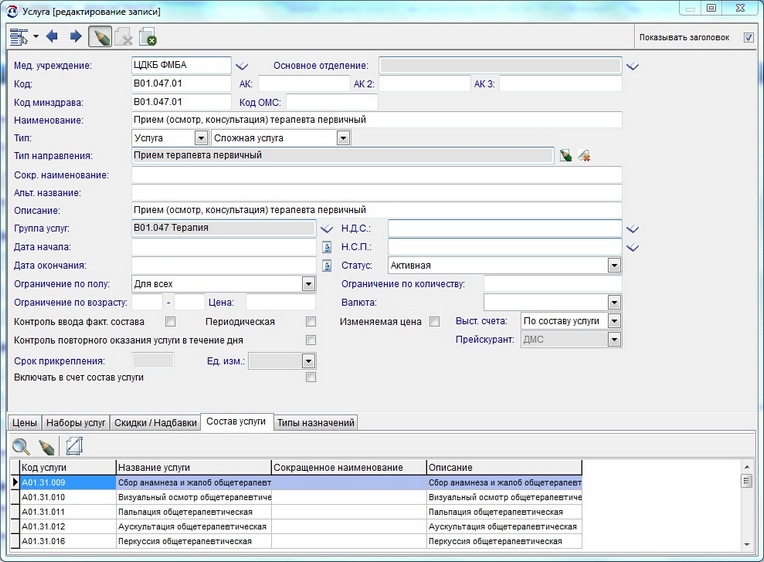764x562 pixels.
Task: Clear Тип направления with eraser icon
Action: tap(584, 156)
